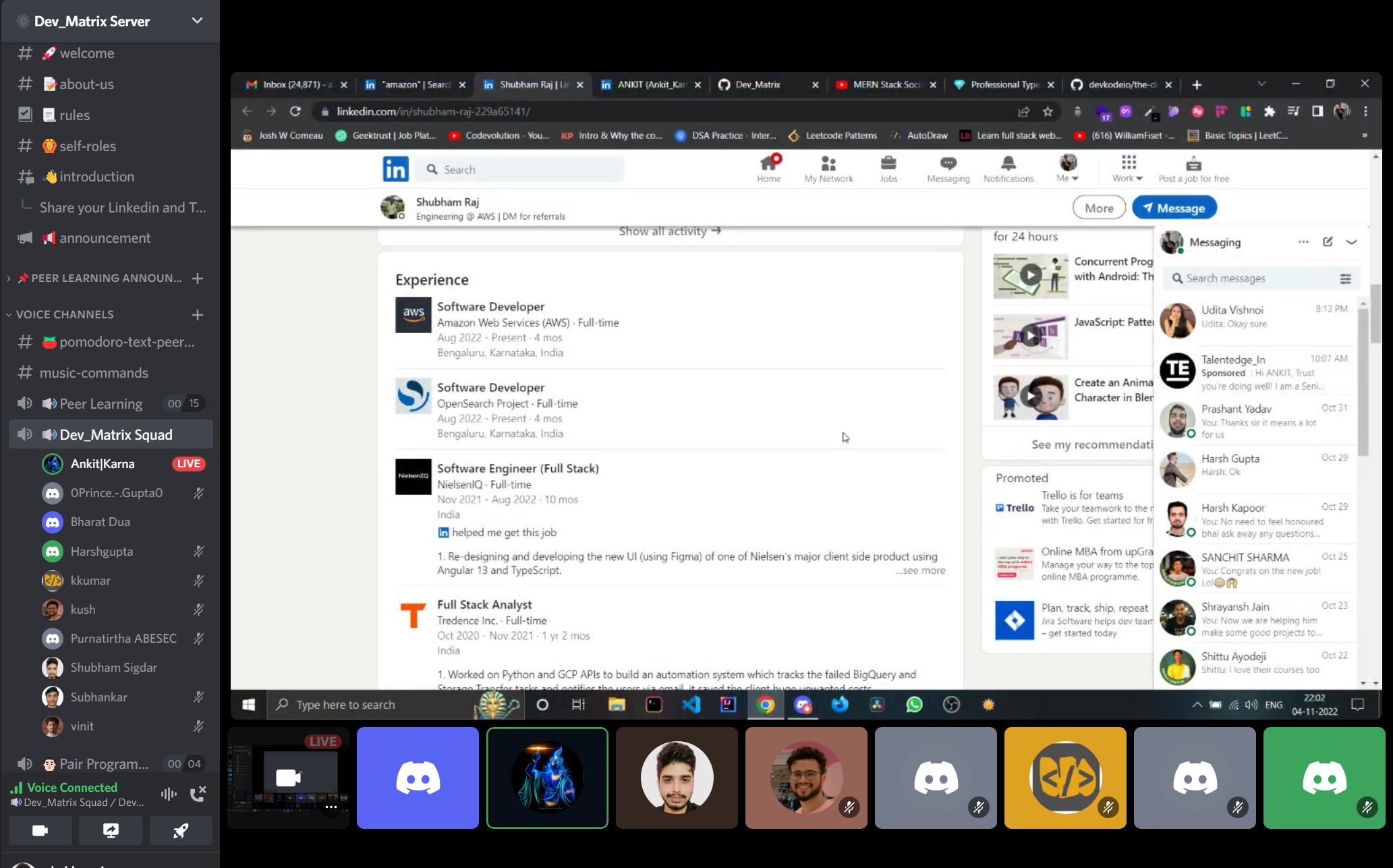1393x868 pixels.
Task: Minimize the LinkedIn Messaging panel chevron
Action: (1351, 242)
